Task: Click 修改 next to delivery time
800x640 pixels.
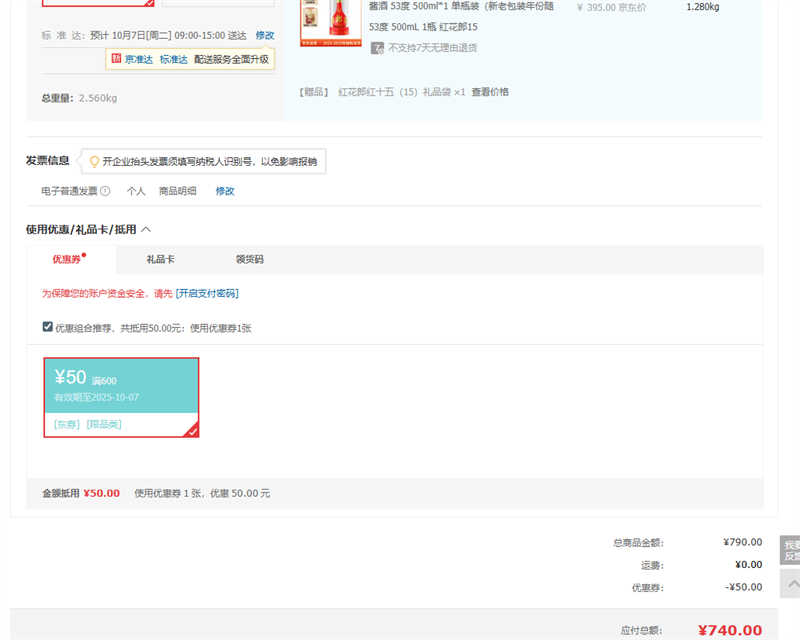Action: click(264, 35)
